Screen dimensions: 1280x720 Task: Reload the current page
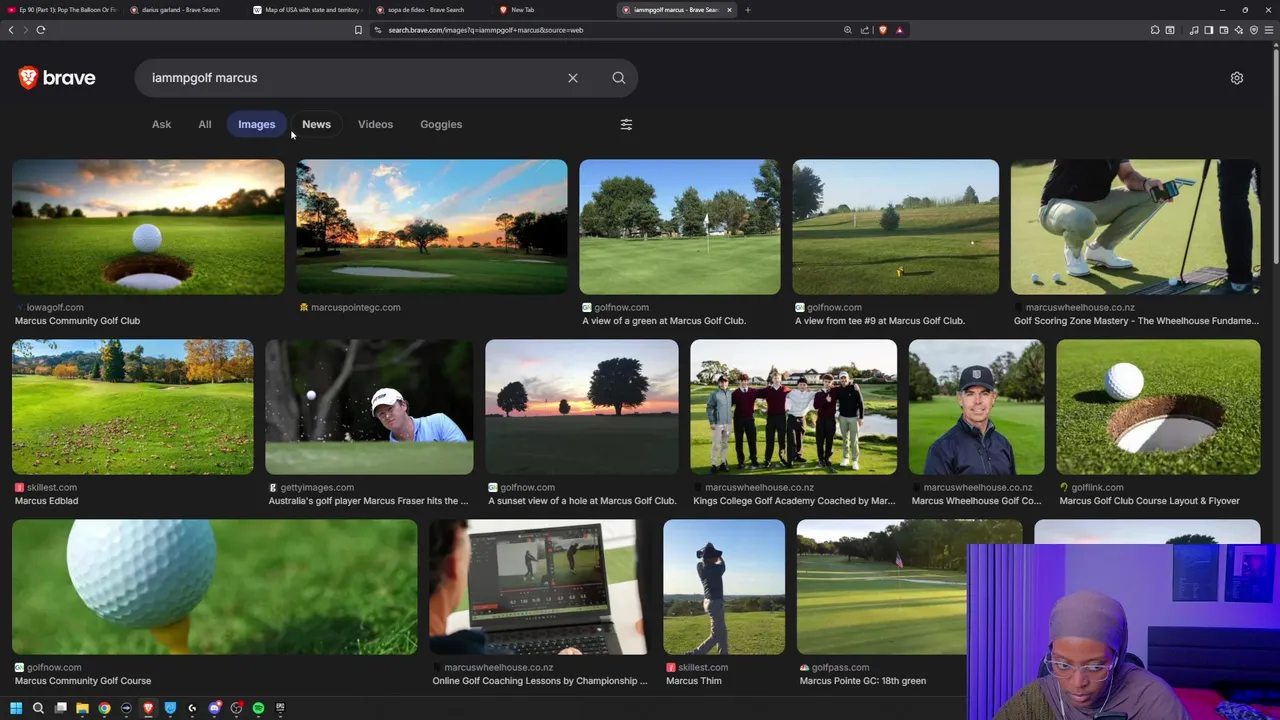tap(41, 30)
